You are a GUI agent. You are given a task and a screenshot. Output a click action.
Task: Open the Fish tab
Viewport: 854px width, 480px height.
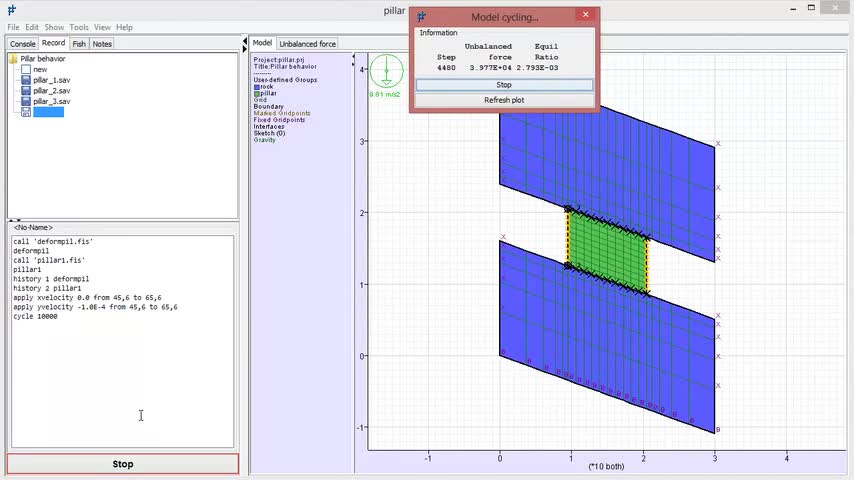(79, 44)
